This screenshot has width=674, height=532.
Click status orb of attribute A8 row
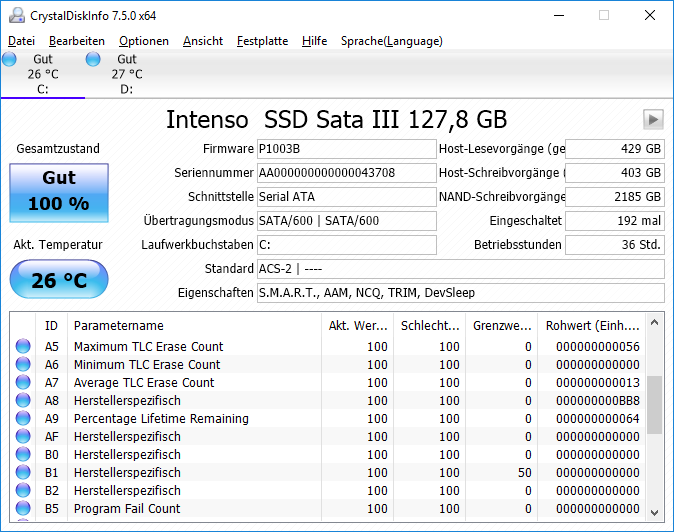23,401
